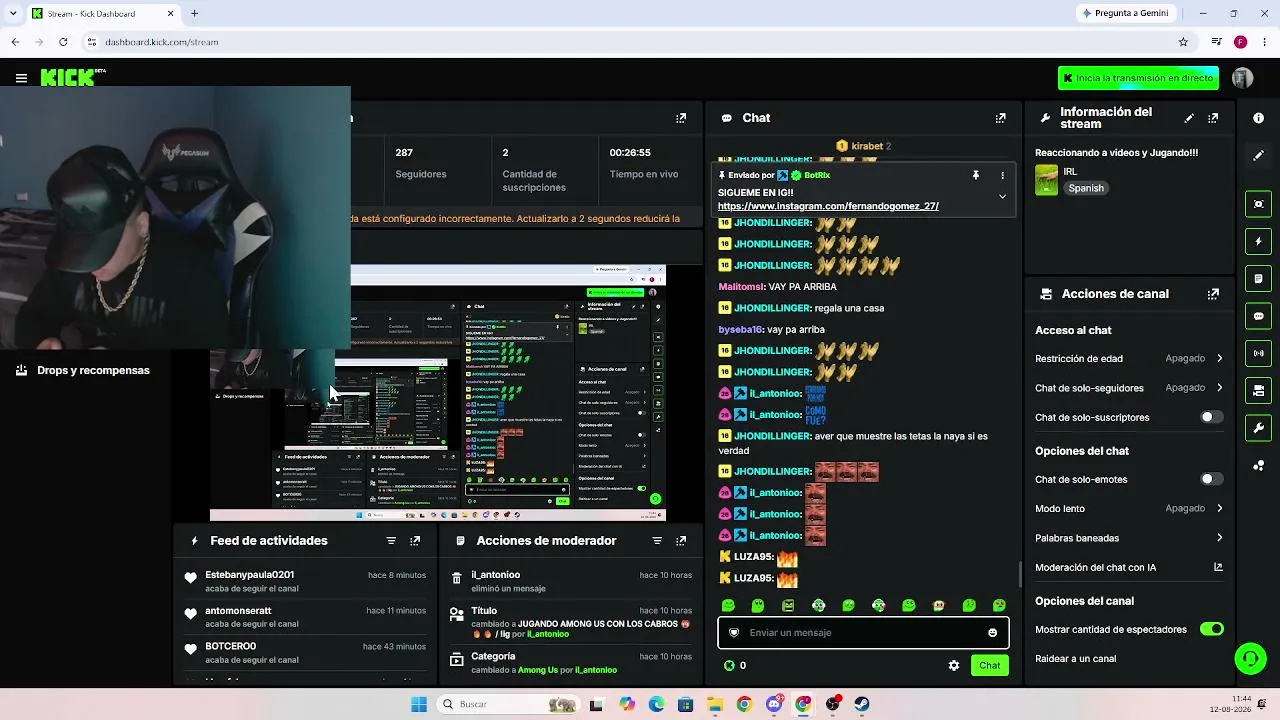Pop out the Acciones de canal panel

[x=1213, y=294]
